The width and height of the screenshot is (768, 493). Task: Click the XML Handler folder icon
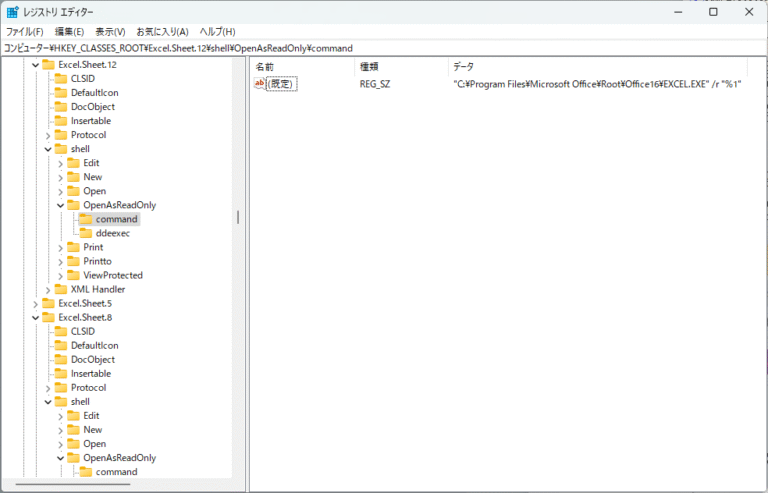point(61,289)
